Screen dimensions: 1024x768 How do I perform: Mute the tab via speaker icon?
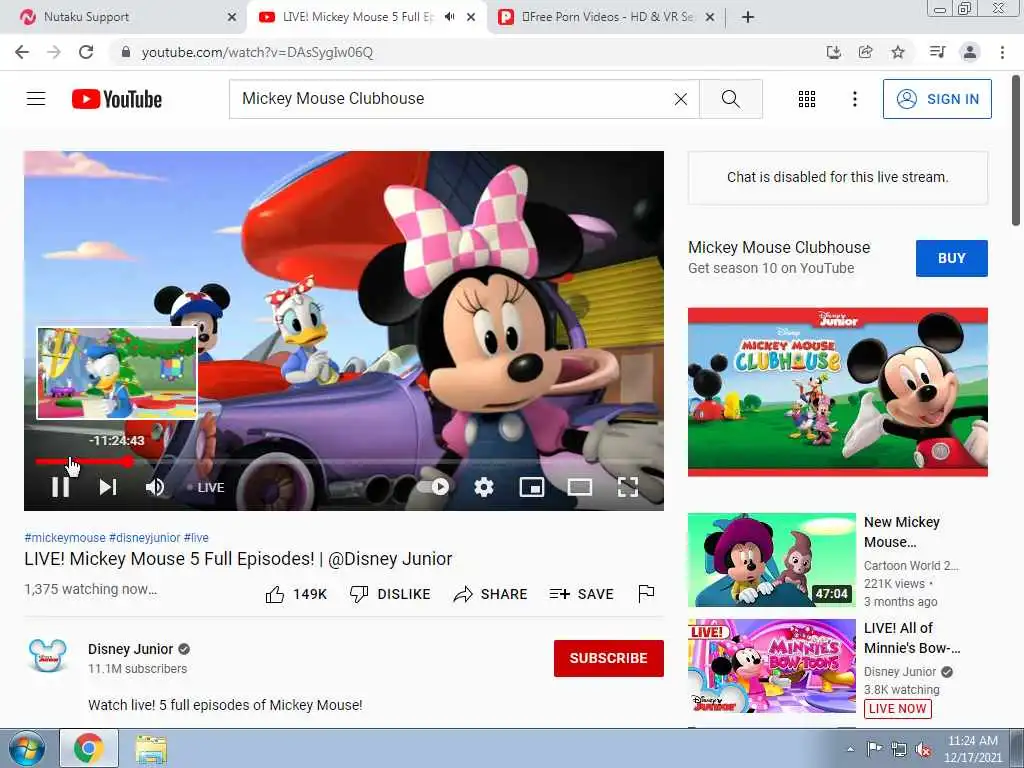[449, 17]
